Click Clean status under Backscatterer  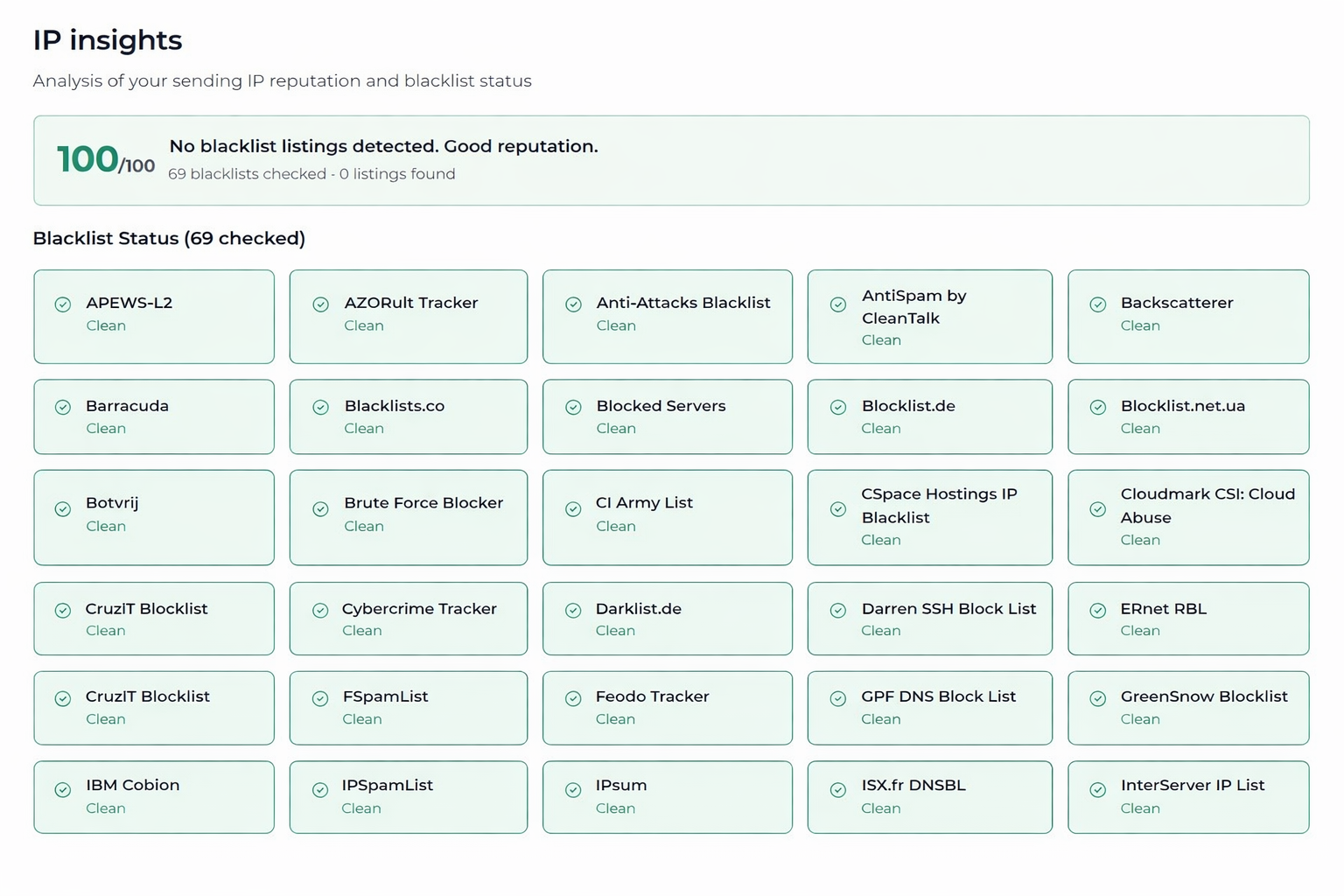pos(1140,325)
